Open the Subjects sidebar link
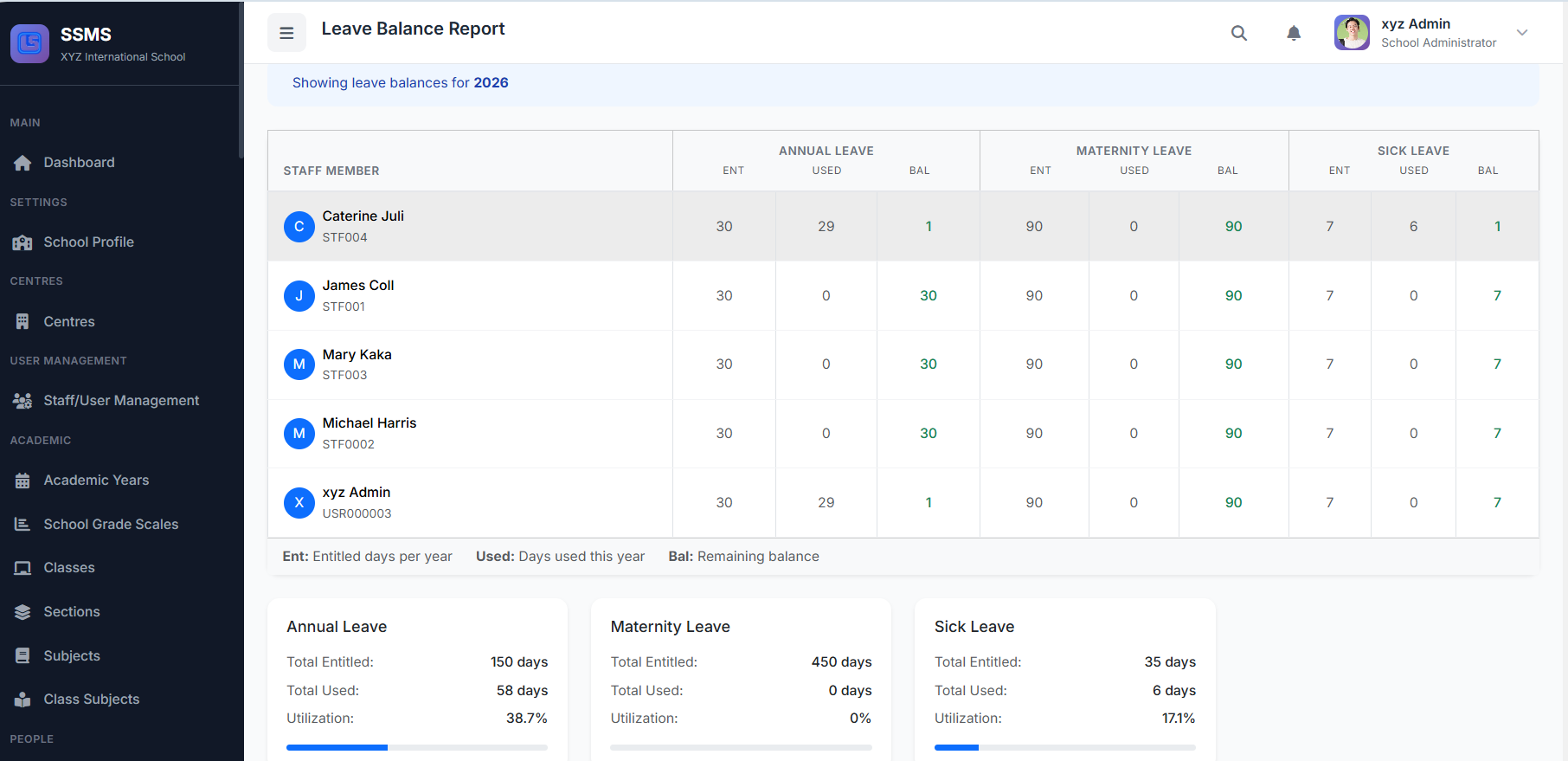The image size is (1568, 761). pos(72,656)
